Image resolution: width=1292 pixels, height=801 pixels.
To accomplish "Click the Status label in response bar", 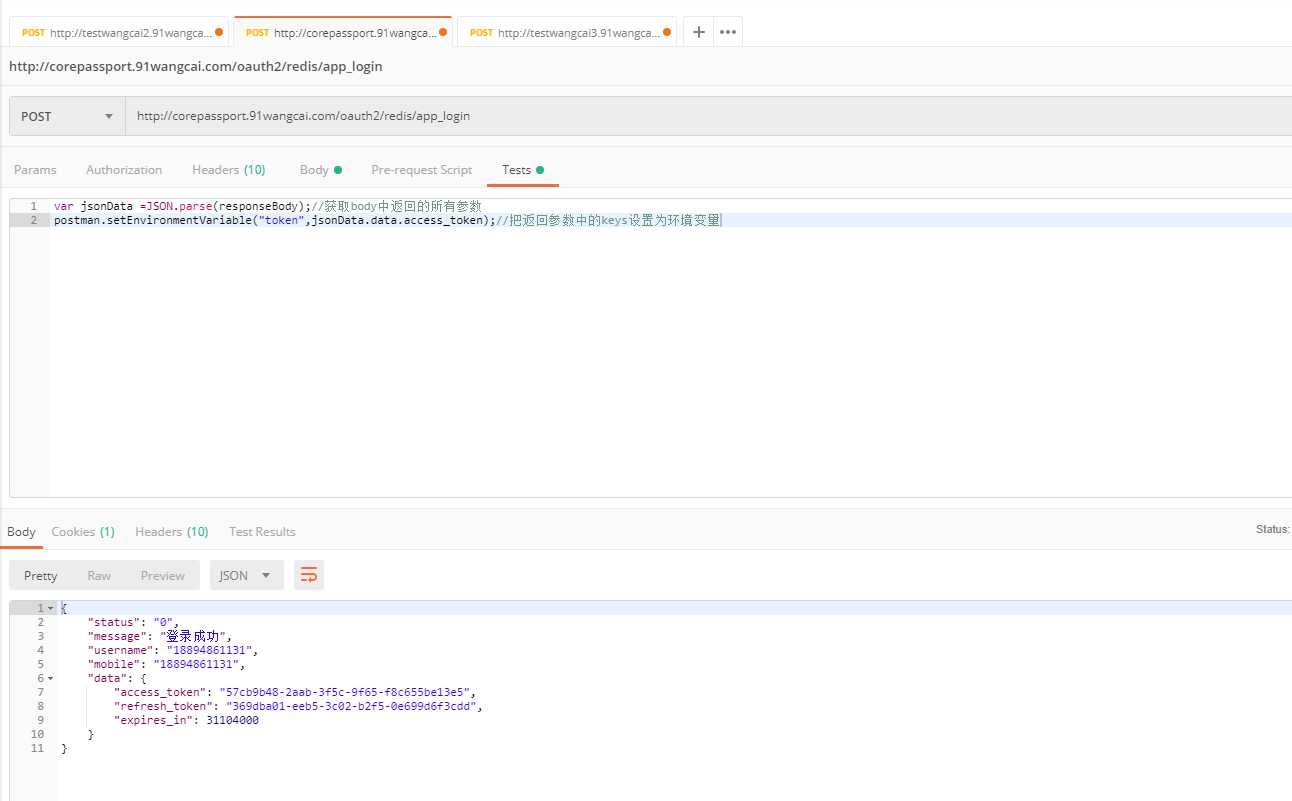I will [x=1272, y=529].
